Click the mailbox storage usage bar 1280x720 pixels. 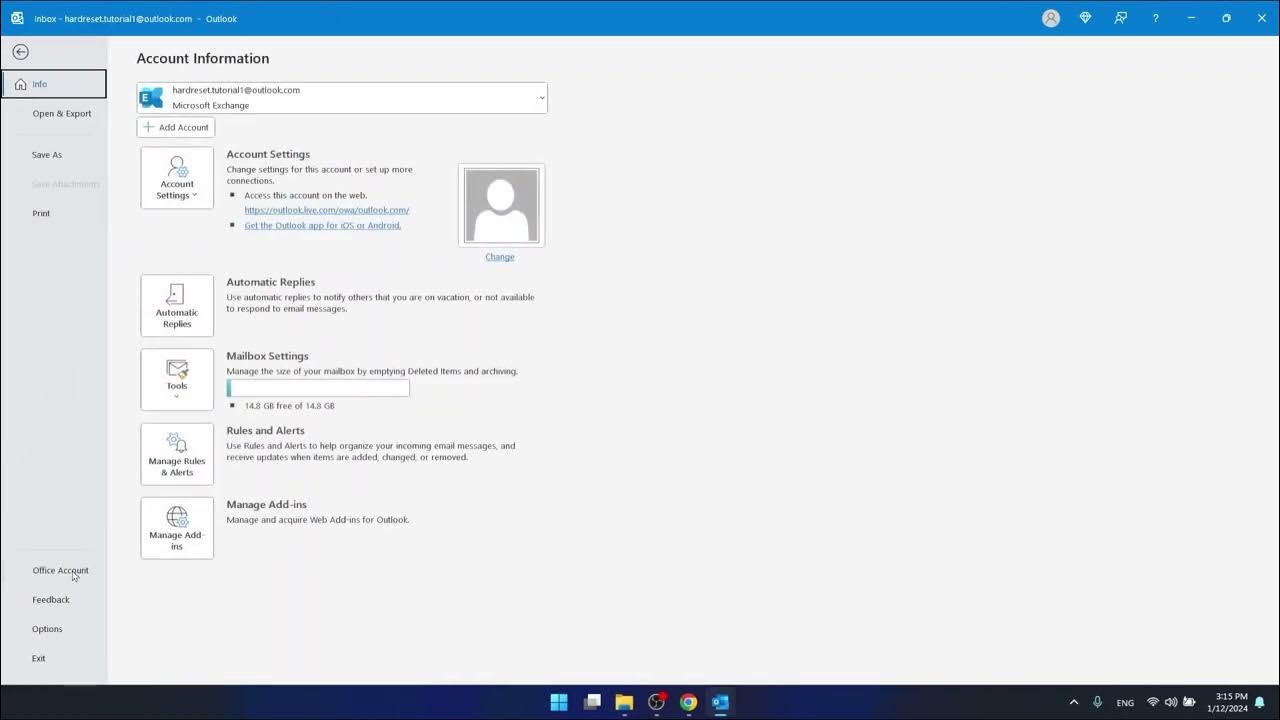(x=318, y=388)
